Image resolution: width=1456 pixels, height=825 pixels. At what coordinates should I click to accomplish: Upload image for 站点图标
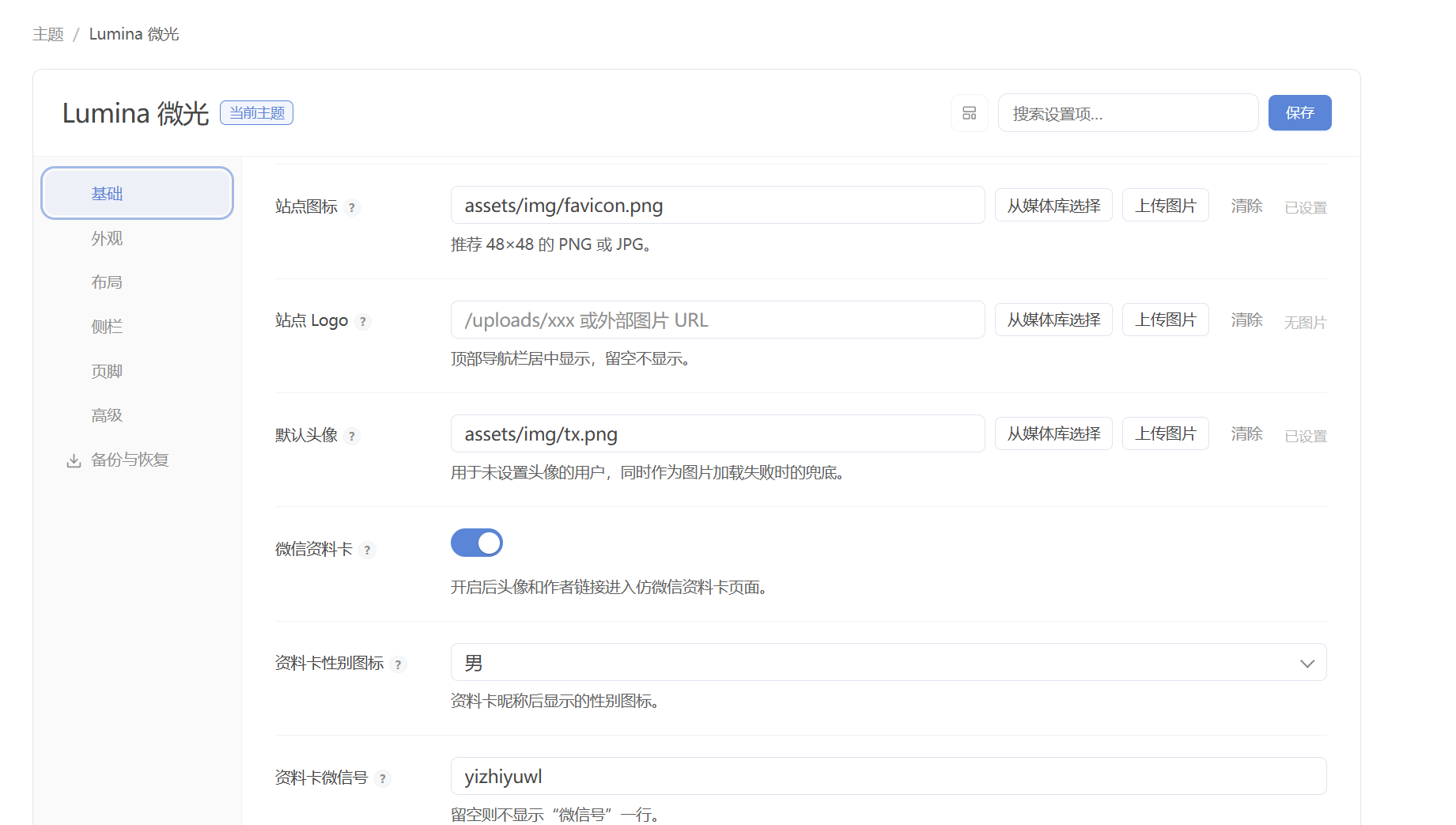(1165, 206)
